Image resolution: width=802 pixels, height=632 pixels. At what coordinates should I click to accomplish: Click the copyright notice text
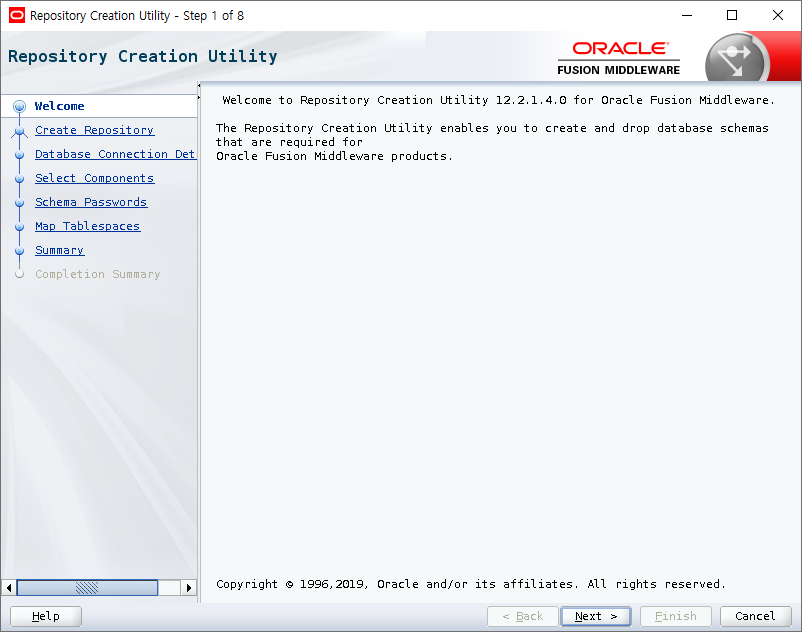[x=471, y=584]
